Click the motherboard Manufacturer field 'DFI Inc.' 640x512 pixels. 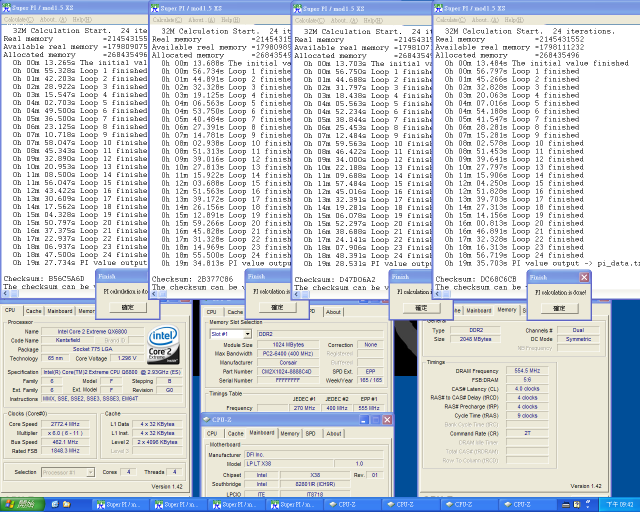314,454
